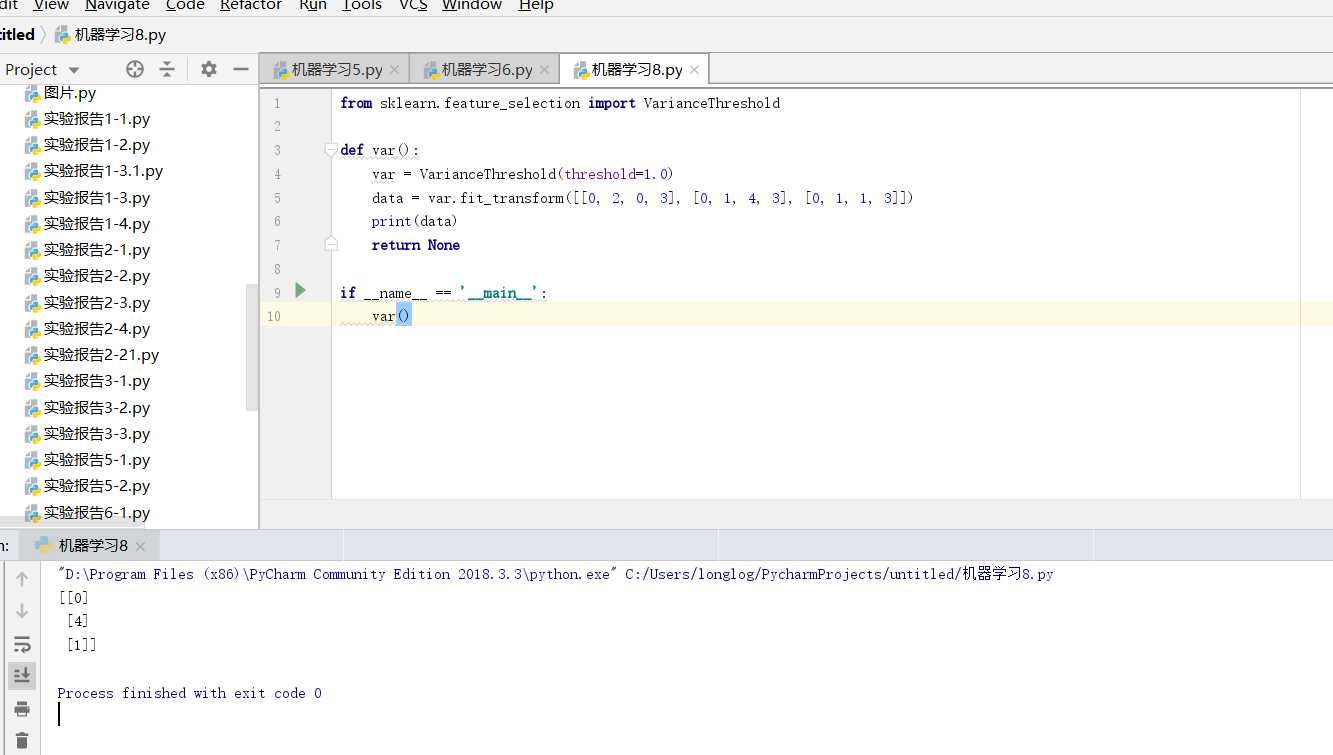Open the Help menu
Viewport: 1333px width, 755px height.
[536, 6]
